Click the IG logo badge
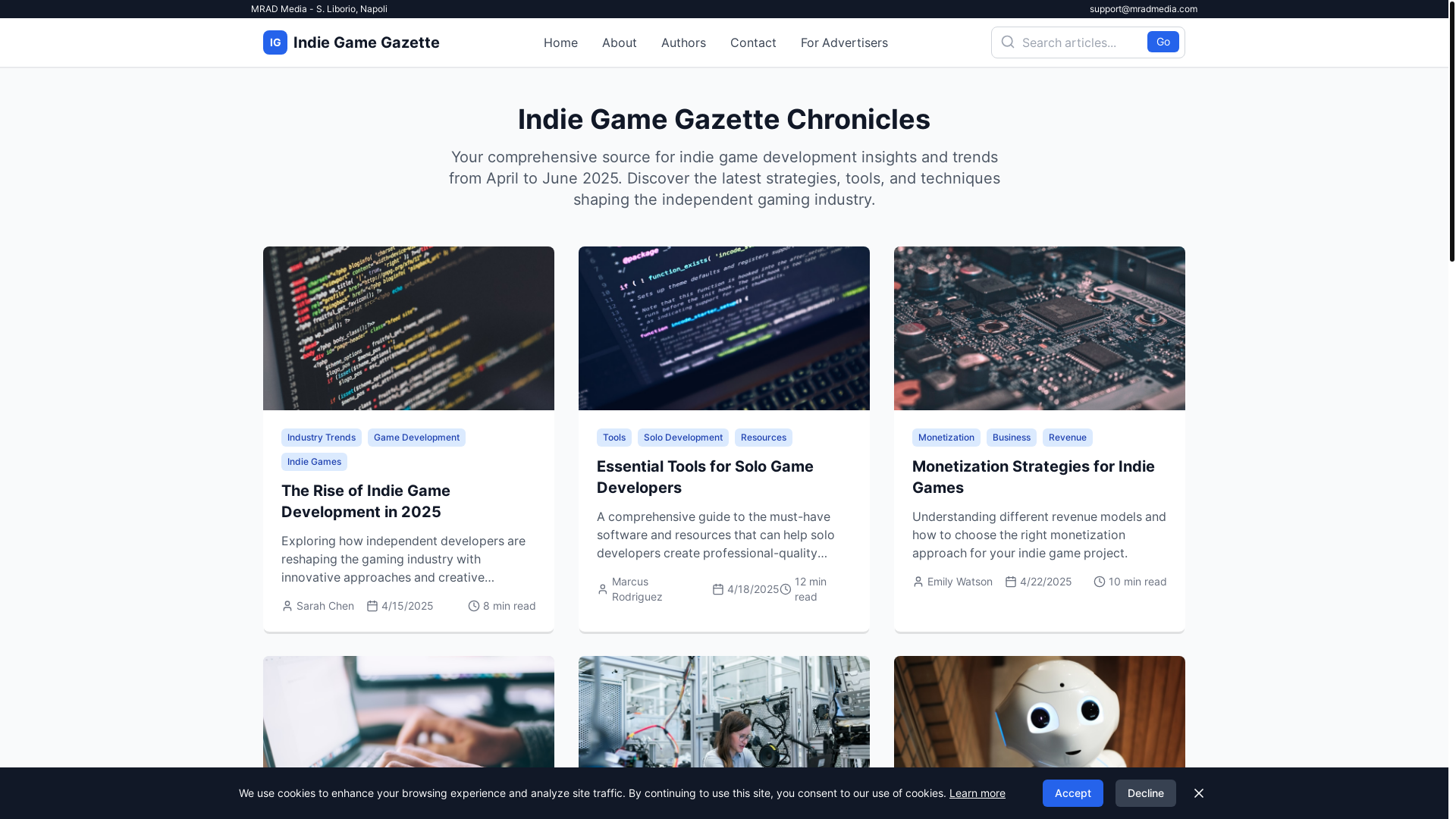The height and width of the screenshot is (819, 1456). click(x=275, y=42)
